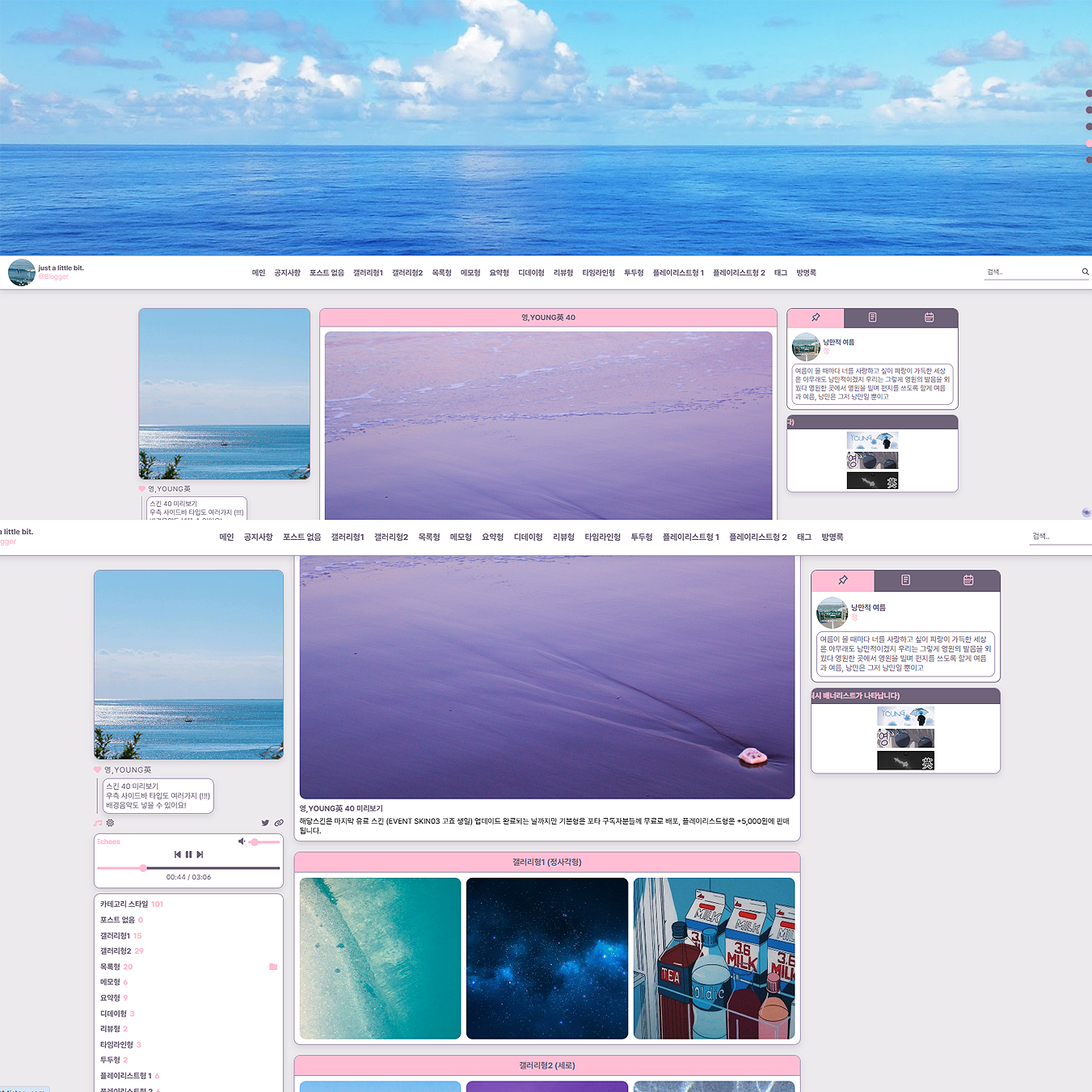Open the milk cartons gallery thumbnail
Screen dimensions: 1092x1092
pyautogui.click(x=715, y=959)
